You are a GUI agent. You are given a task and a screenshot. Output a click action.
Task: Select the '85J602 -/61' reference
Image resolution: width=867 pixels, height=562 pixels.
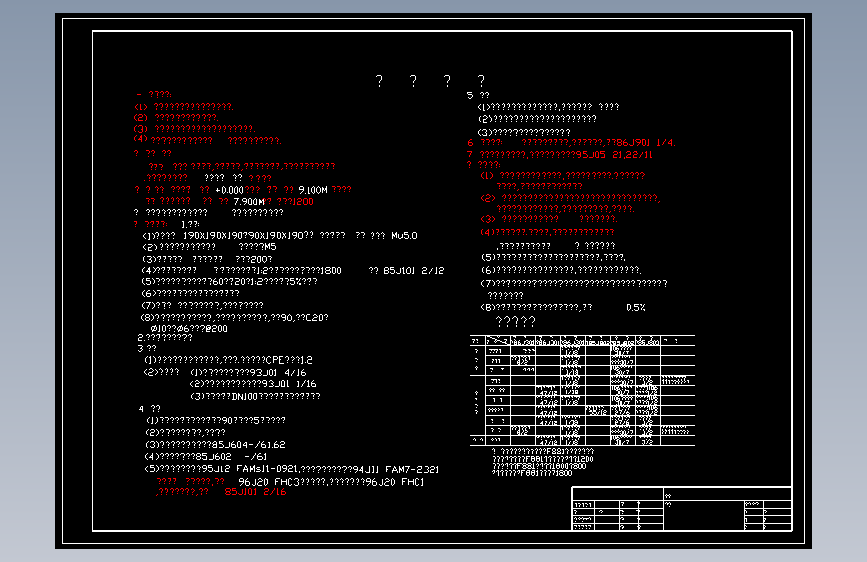(231, 457)
